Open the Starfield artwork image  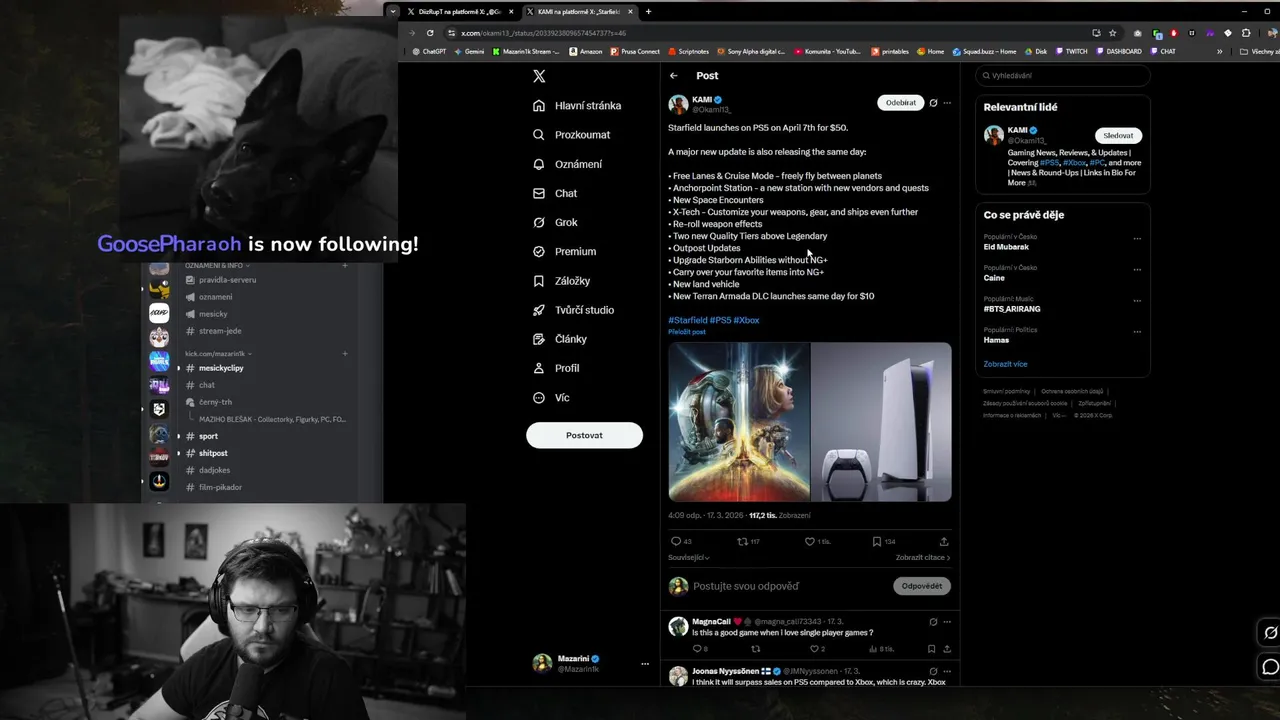tap(739, 422)
